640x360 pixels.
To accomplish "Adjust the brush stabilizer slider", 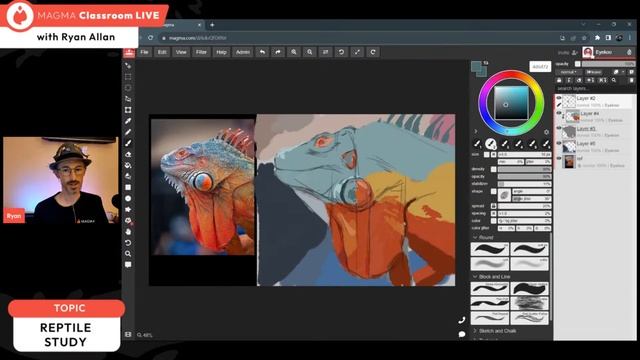I will 524,184.
